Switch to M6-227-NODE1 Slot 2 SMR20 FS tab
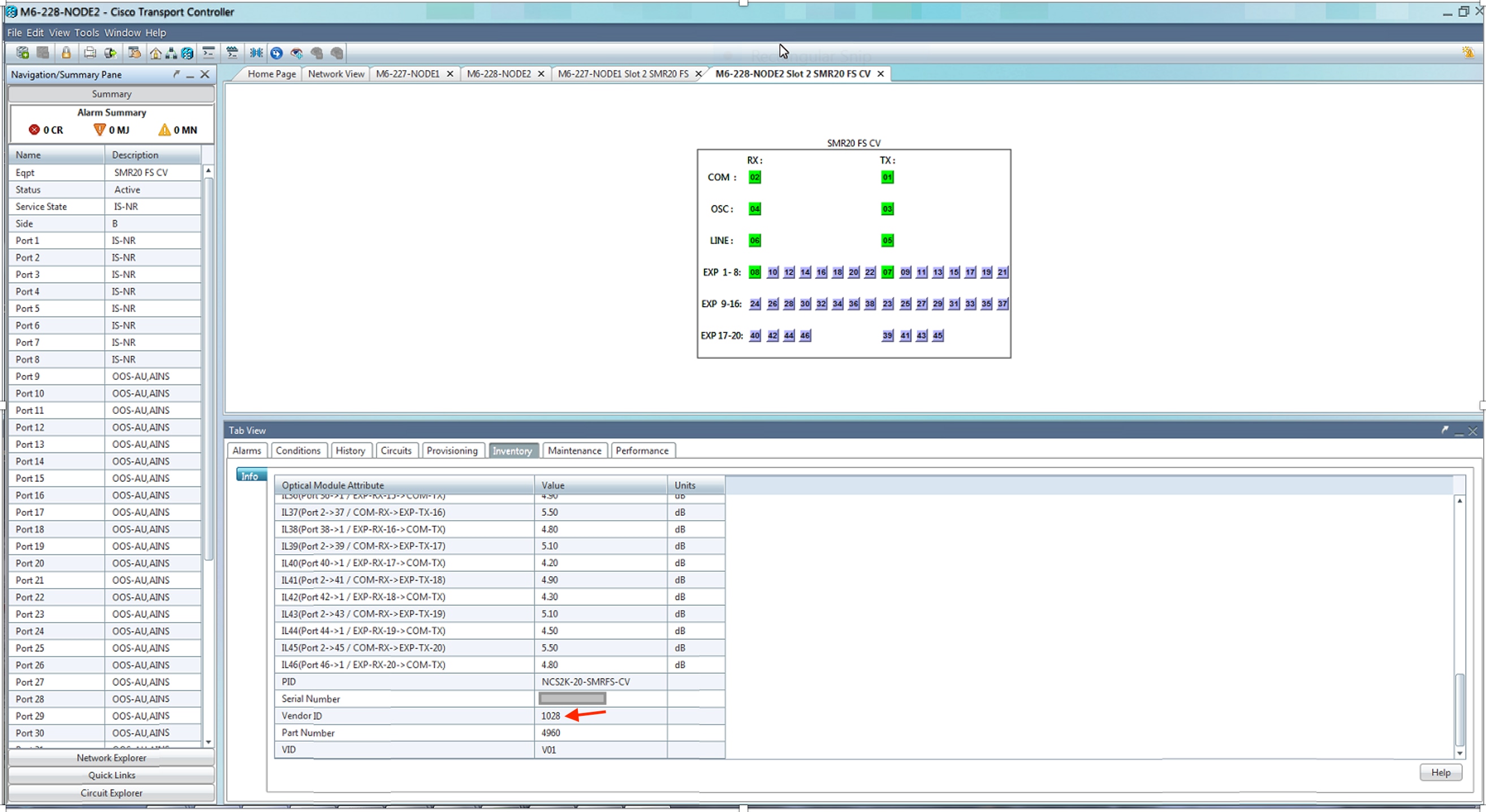This screenshot has height=812, width=1486. point(623,74)
